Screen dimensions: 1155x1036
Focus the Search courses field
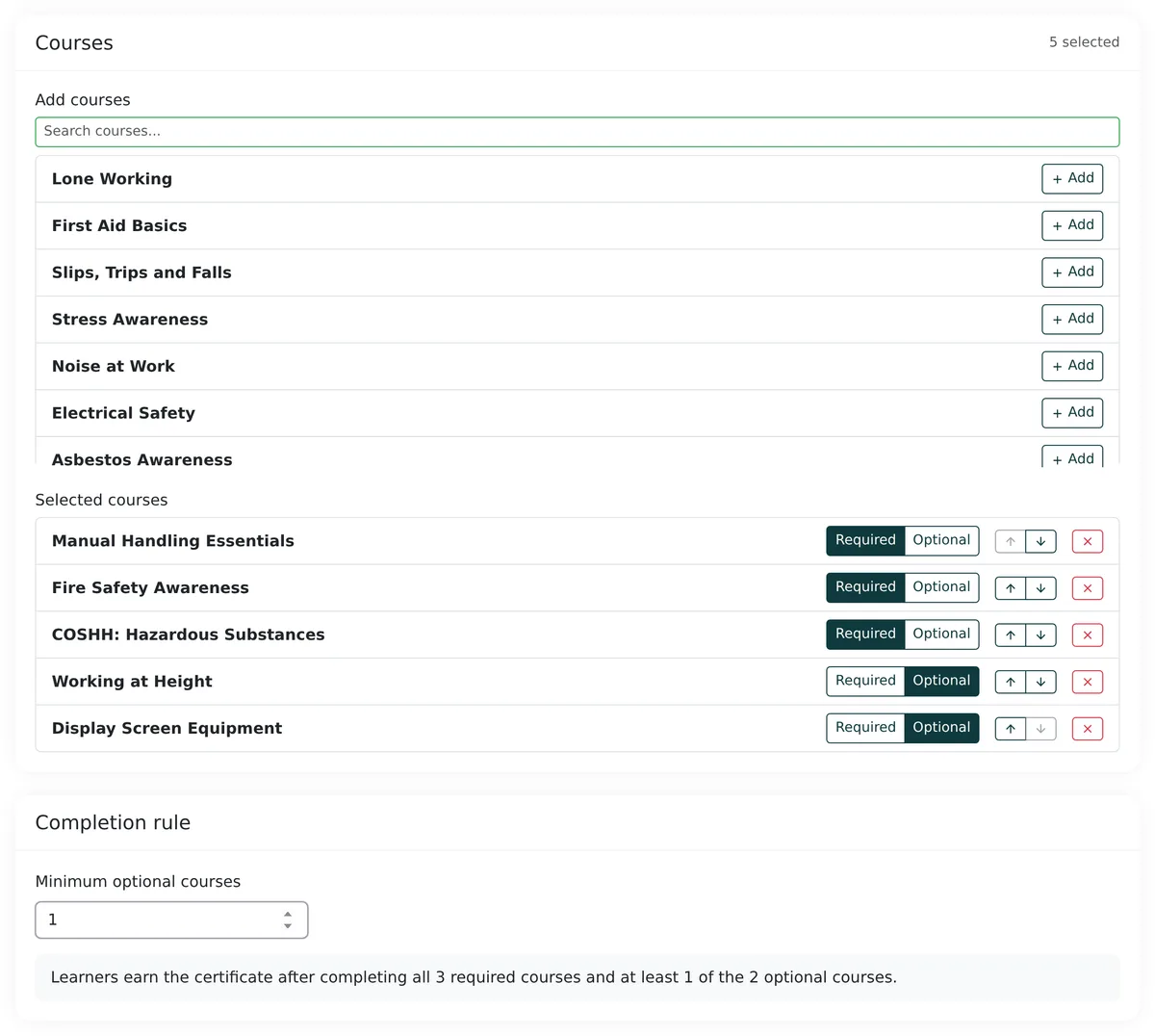pyautogui.click(x=577, y=132)
